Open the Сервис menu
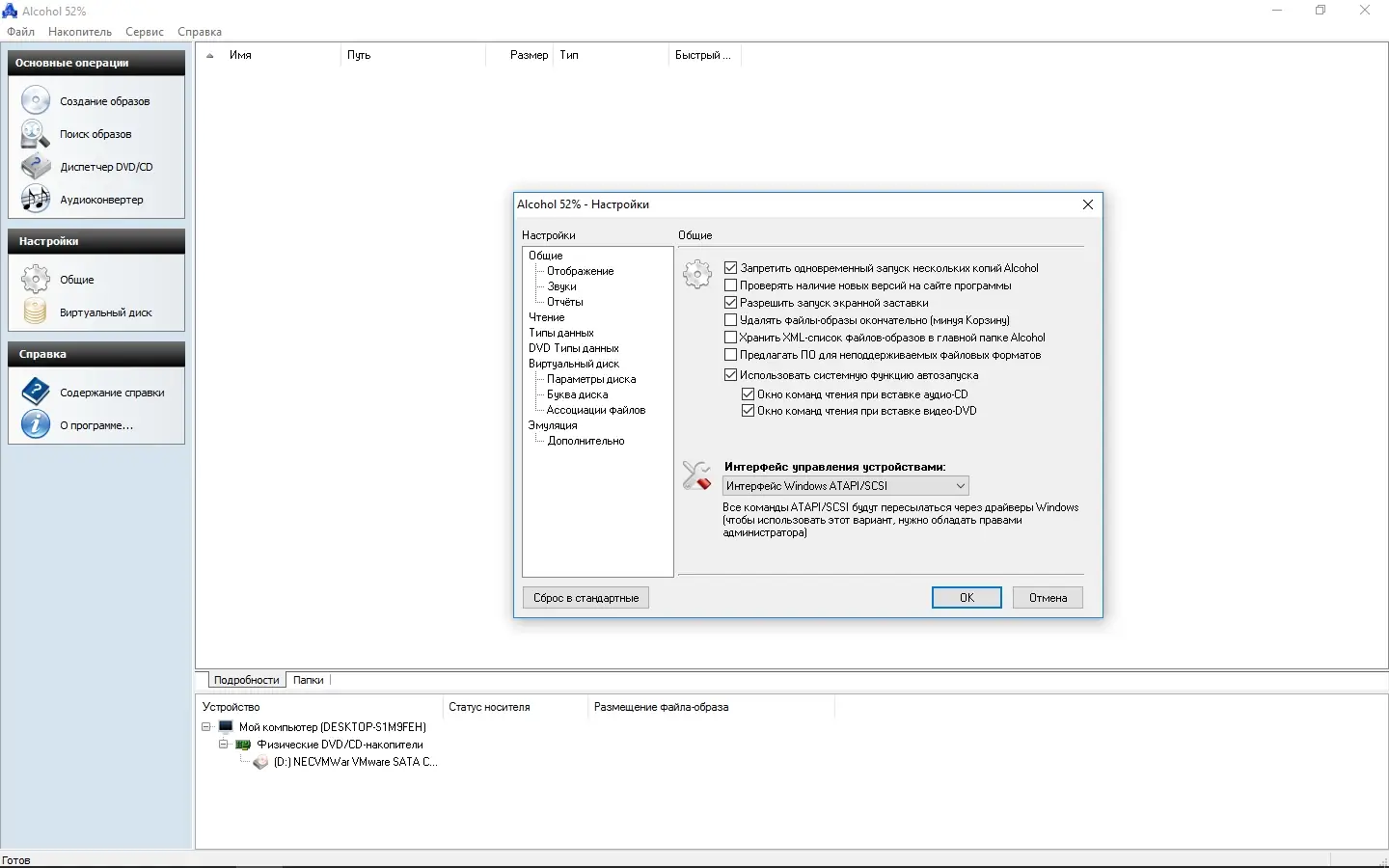1389x868 pixels. [x=145, y=32]
